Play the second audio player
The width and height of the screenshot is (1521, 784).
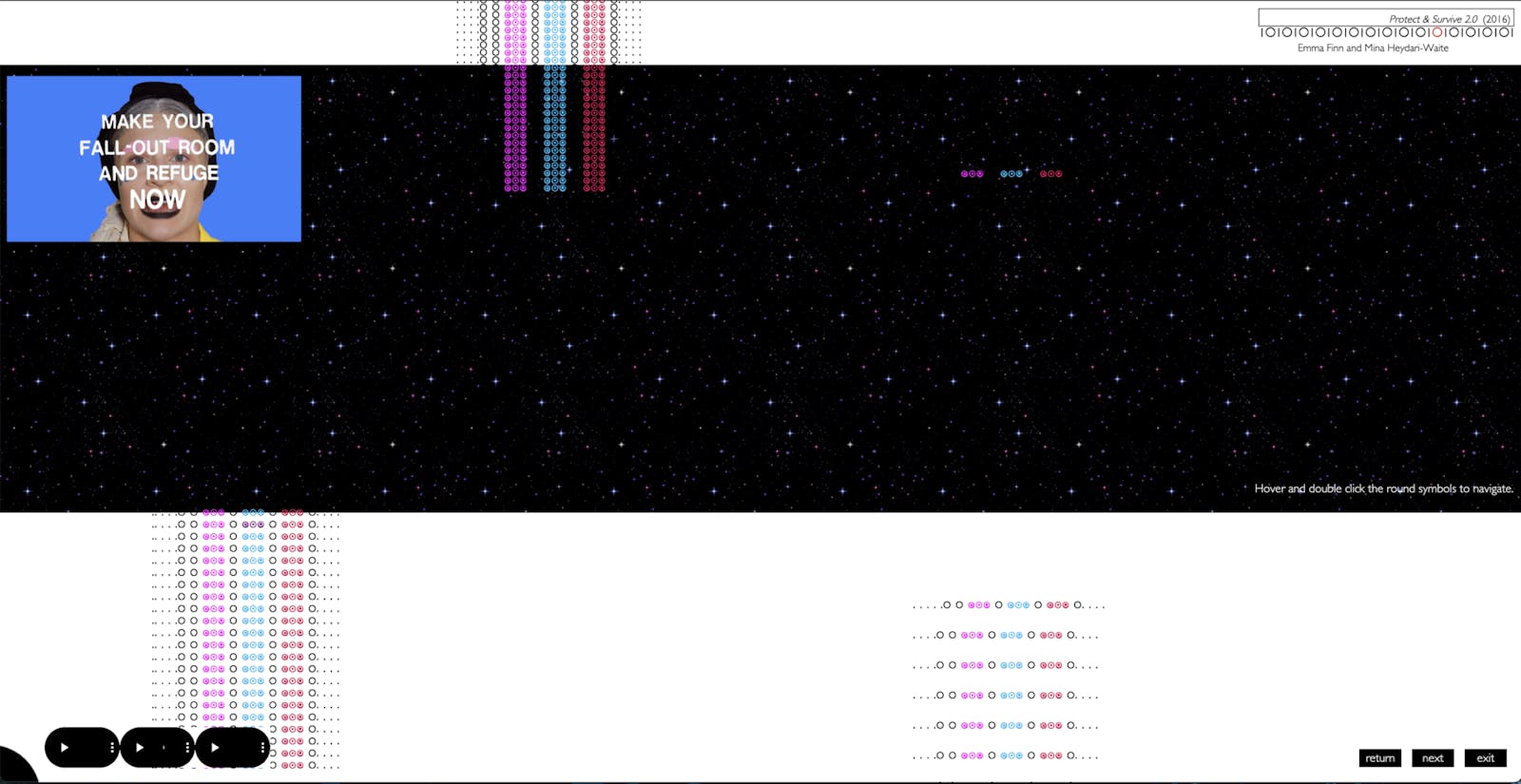140,748
